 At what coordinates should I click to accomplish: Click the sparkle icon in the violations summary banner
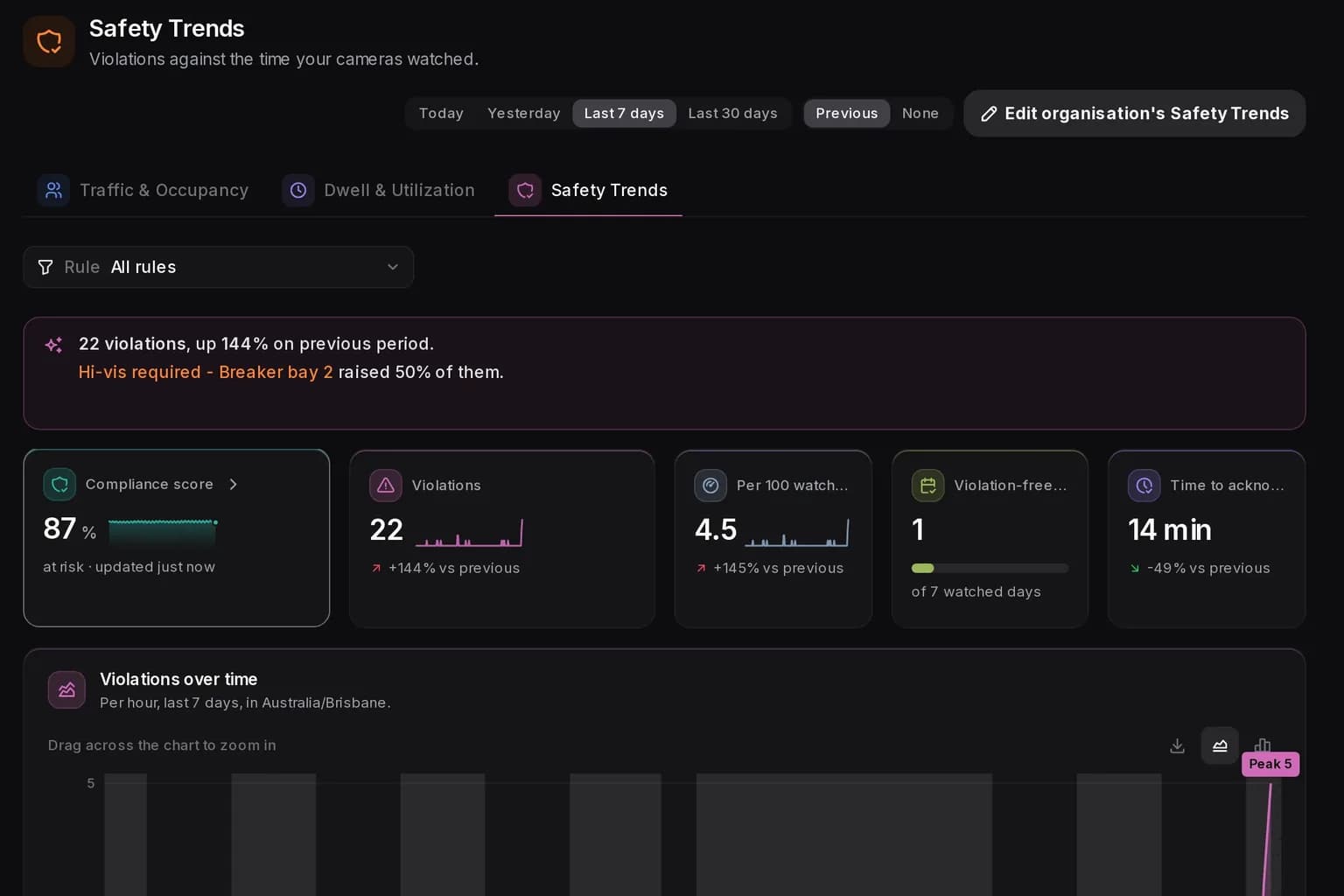tap(53, 345)
